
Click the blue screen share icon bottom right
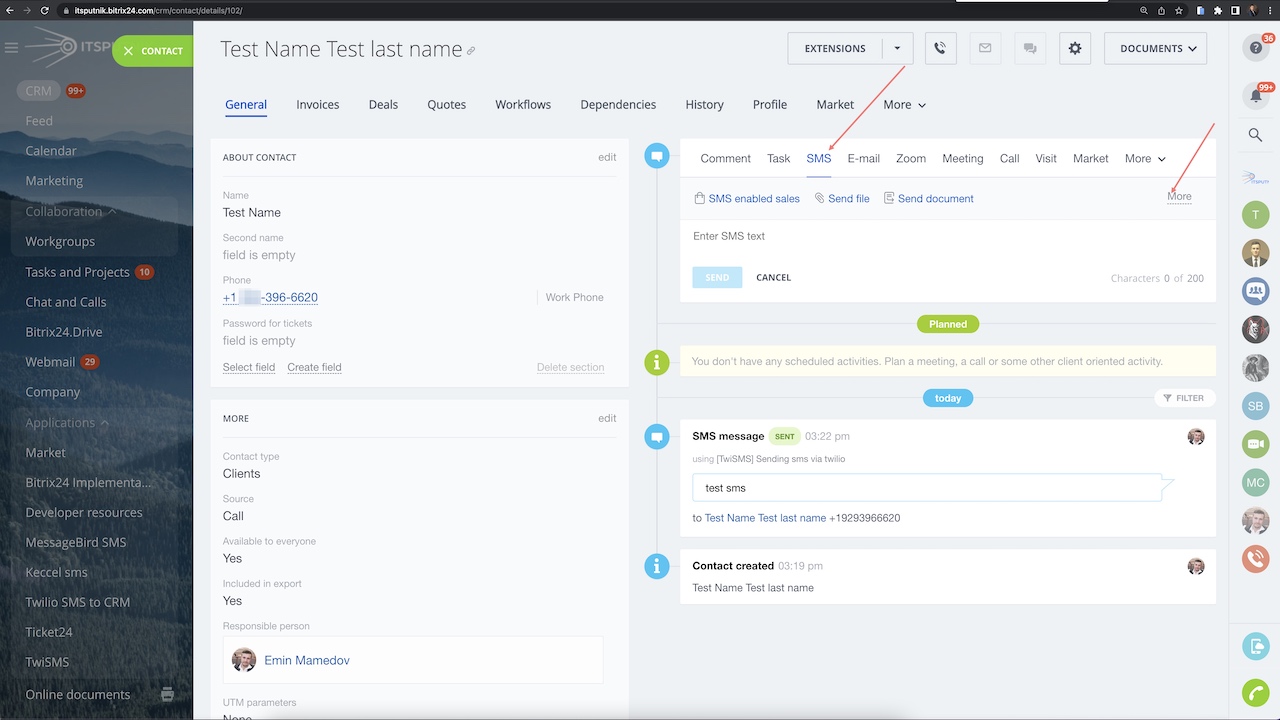(x=1256, y=647)
